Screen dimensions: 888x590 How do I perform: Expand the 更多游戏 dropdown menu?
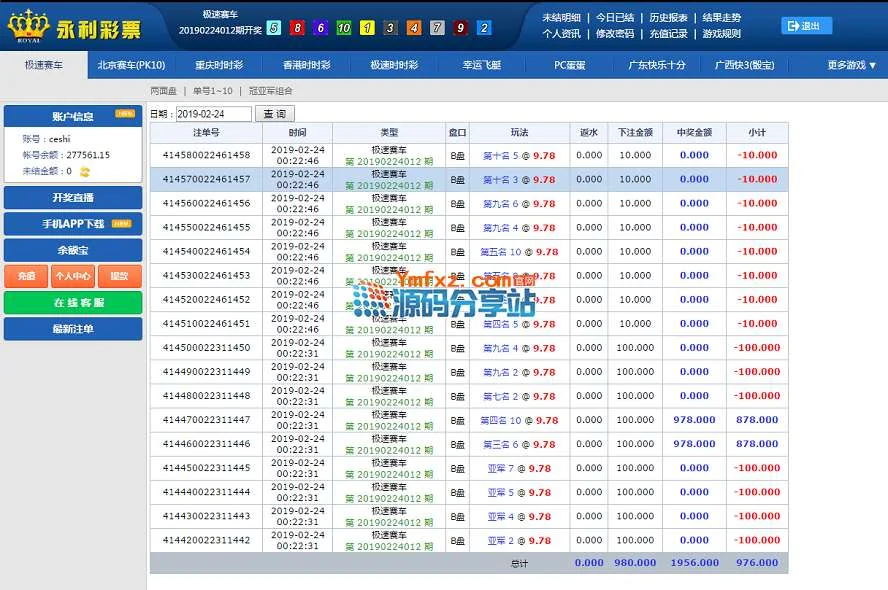[x=851, y=65]
